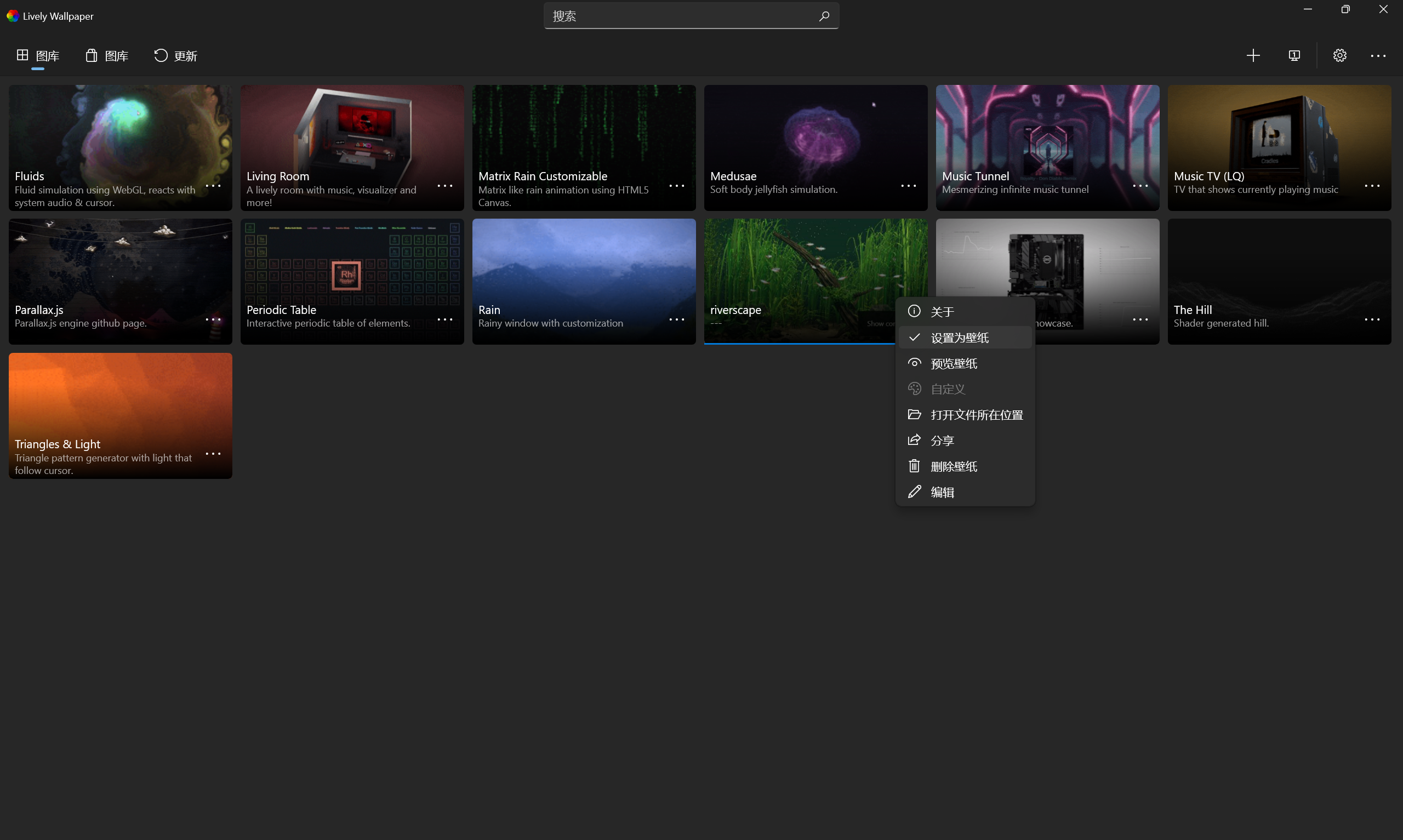Image resolution: width=1403 pixels, height=840 pixels.
Task: Open the Fluids card ellipsis menu
Action: coord(213,186)
